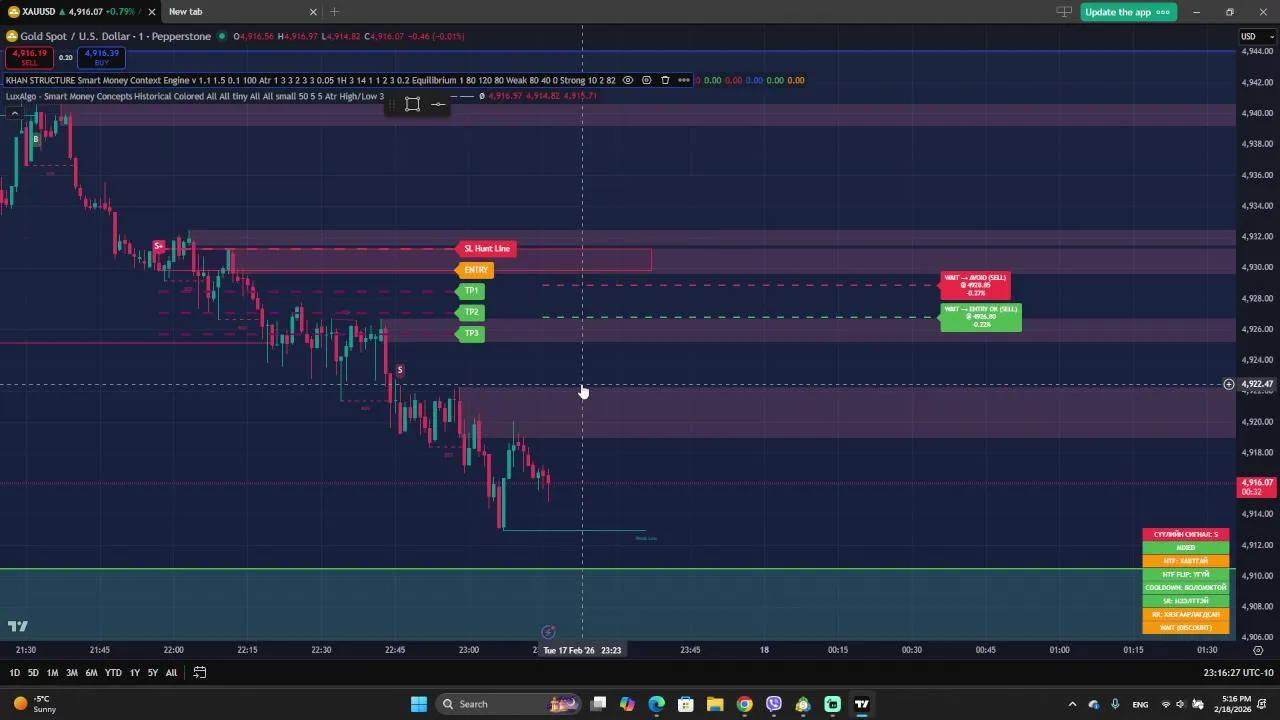1280x720 pixels.
Task: Select the 6M time range
Action: (91, 673)
